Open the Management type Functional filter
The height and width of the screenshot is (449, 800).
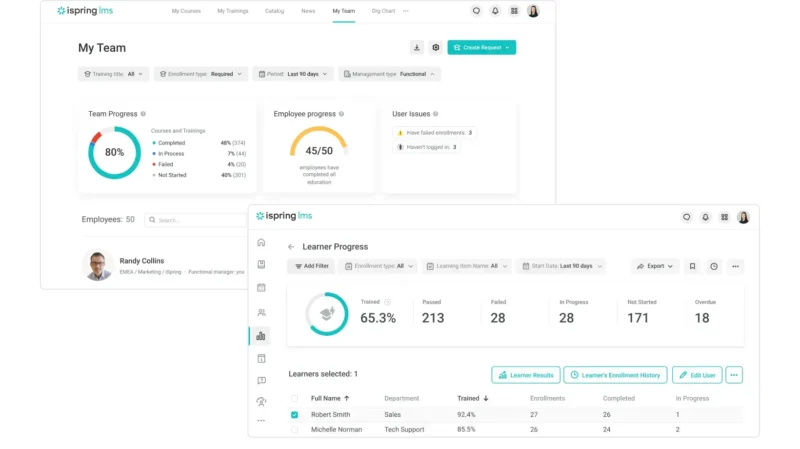[389, 74]
